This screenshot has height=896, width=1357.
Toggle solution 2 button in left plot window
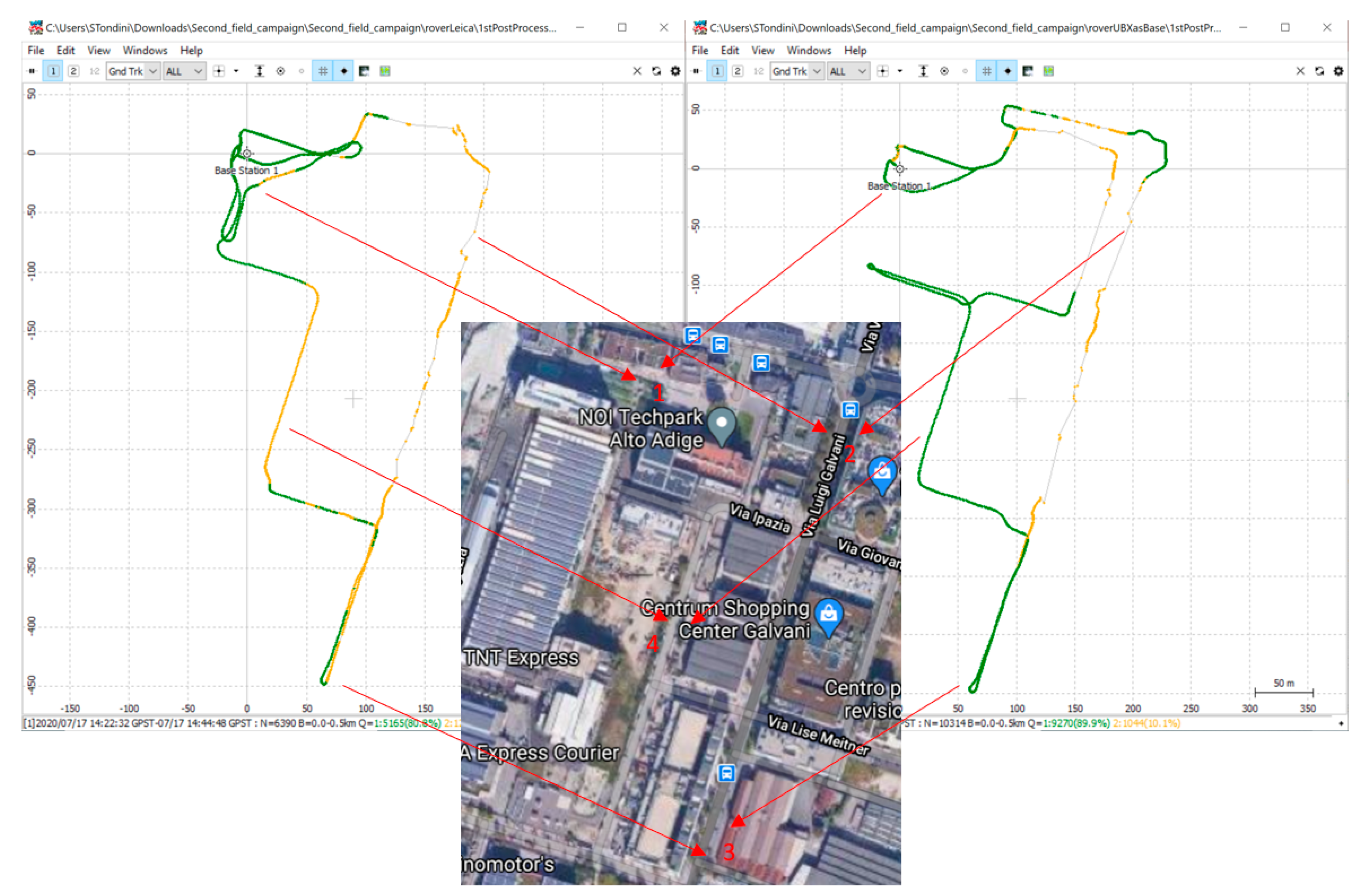(x=73, y=72)
